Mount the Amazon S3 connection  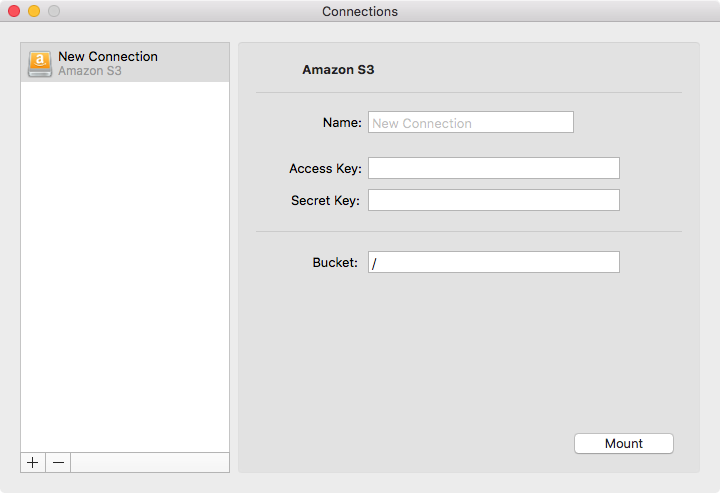624,443
